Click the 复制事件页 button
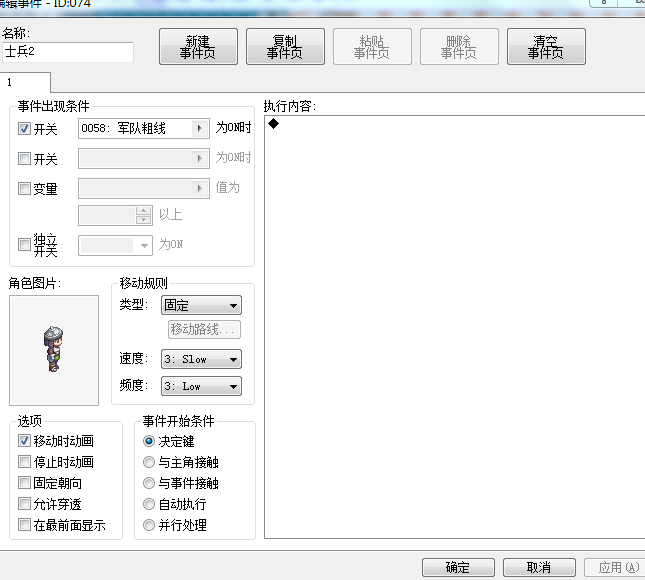 click(285, 46)
